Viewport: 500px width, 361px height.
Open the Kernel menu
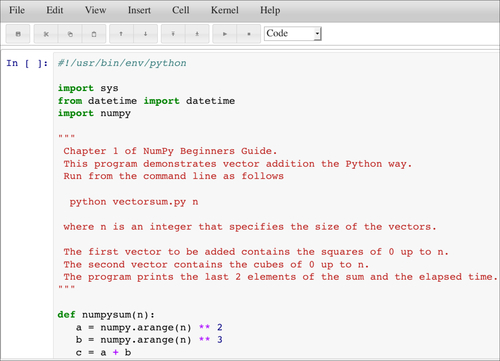tap(225, 10)
